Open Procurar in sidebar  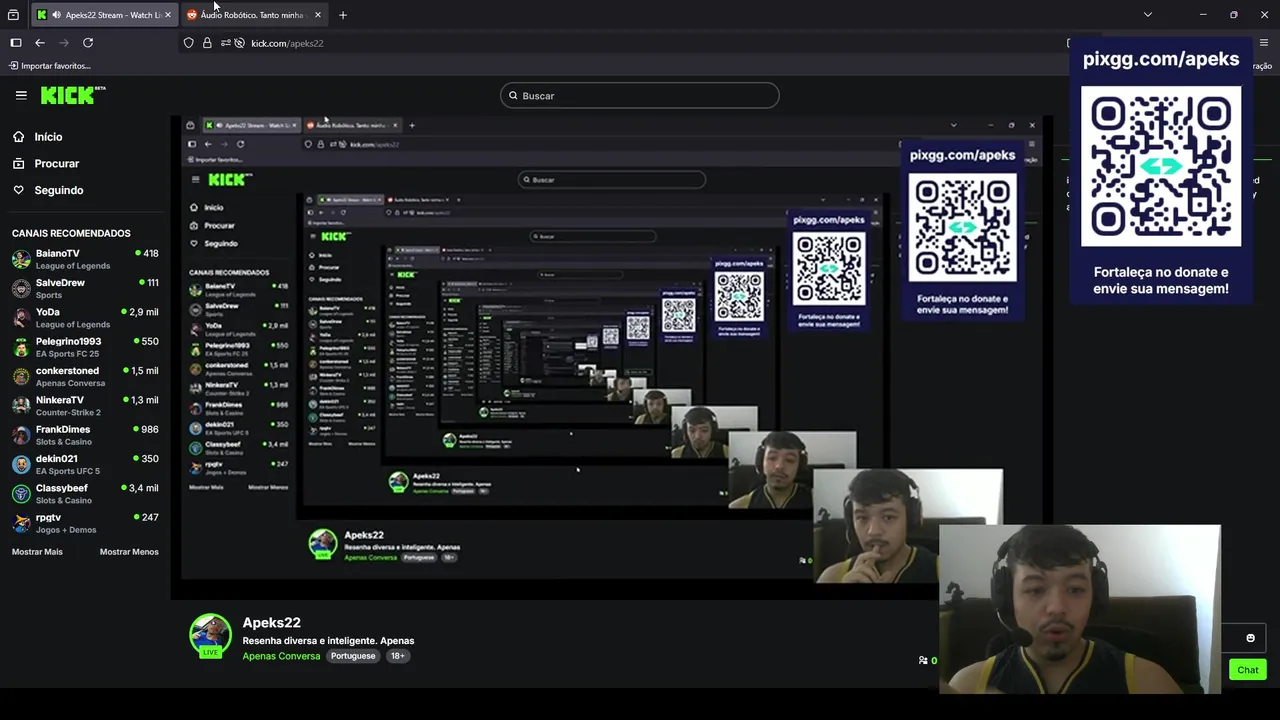point(57,164)
